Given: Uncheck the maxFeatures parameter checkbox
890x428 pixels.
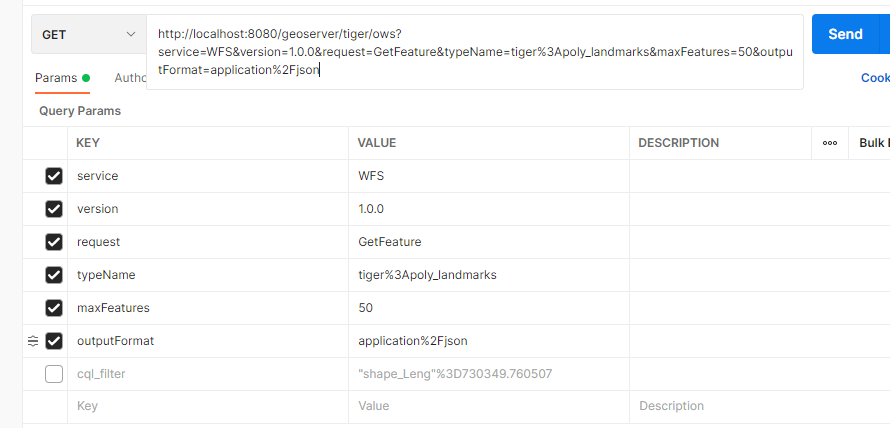Looking at the screenshot, I should [x=54, y=308].
